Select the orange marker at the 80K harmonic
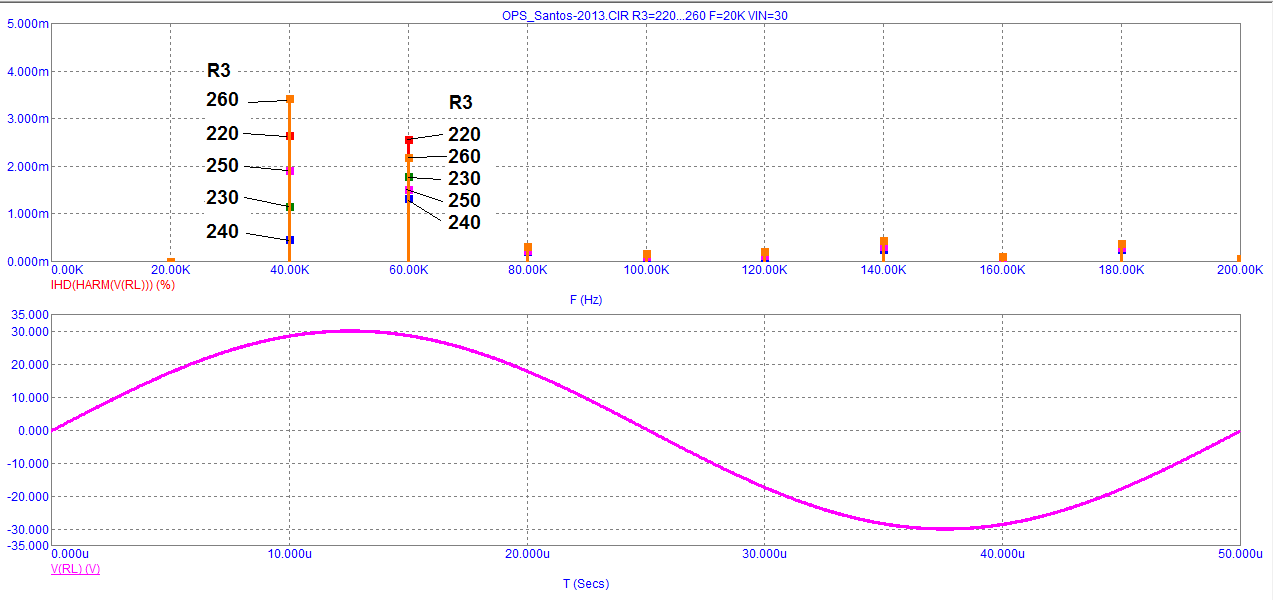 (528, 247)
